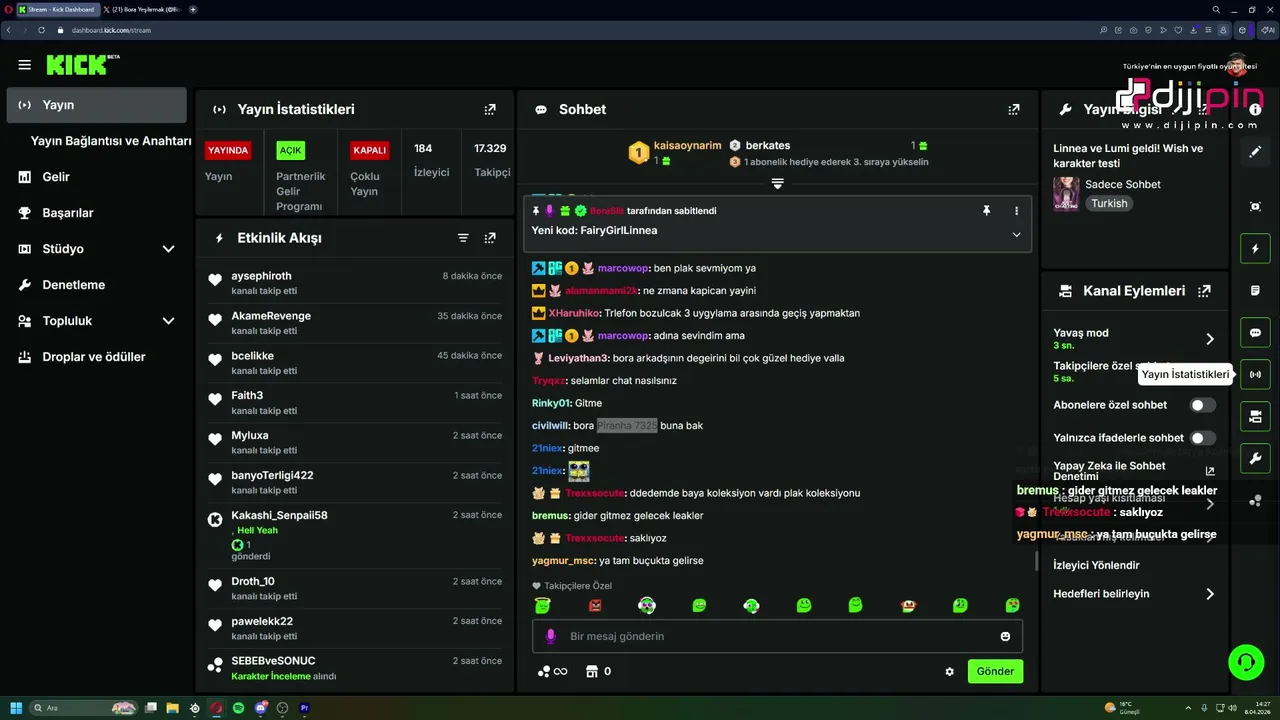1280x720 pixels.
Task: Click the Windows Start button
Action: click(x=16, y=708)
